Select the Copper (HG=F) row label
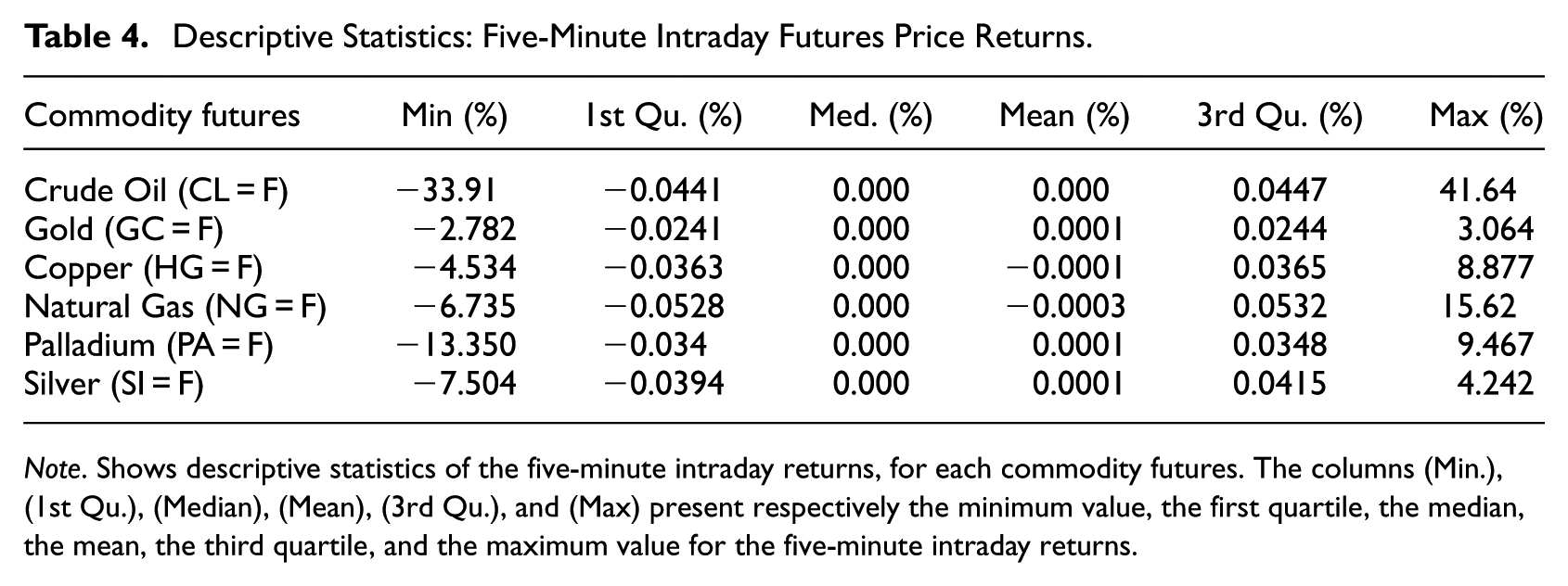This screenshot has height=586, width=1568. 144,268
